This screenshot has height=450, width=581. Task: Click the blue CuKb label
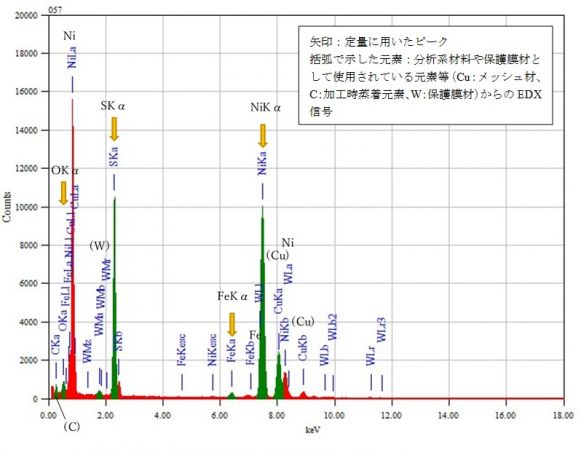pos(303,348)
